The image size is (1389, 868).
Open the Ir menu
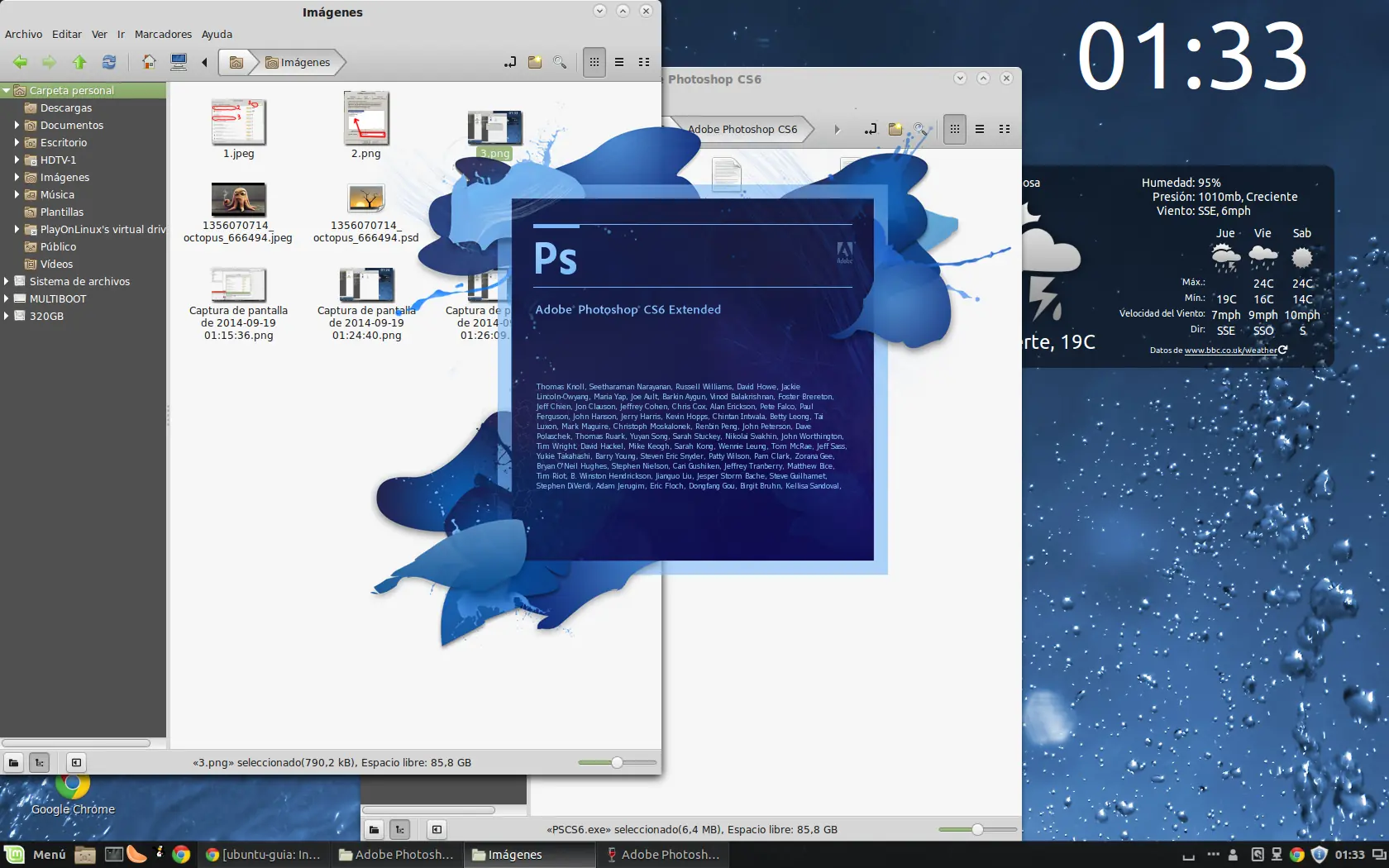click(x=121, y=34)
